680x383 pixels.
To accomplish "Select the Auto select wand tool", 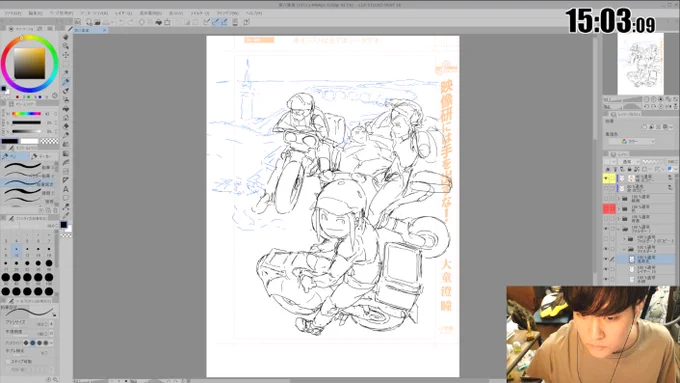I will tap(65, 73).
